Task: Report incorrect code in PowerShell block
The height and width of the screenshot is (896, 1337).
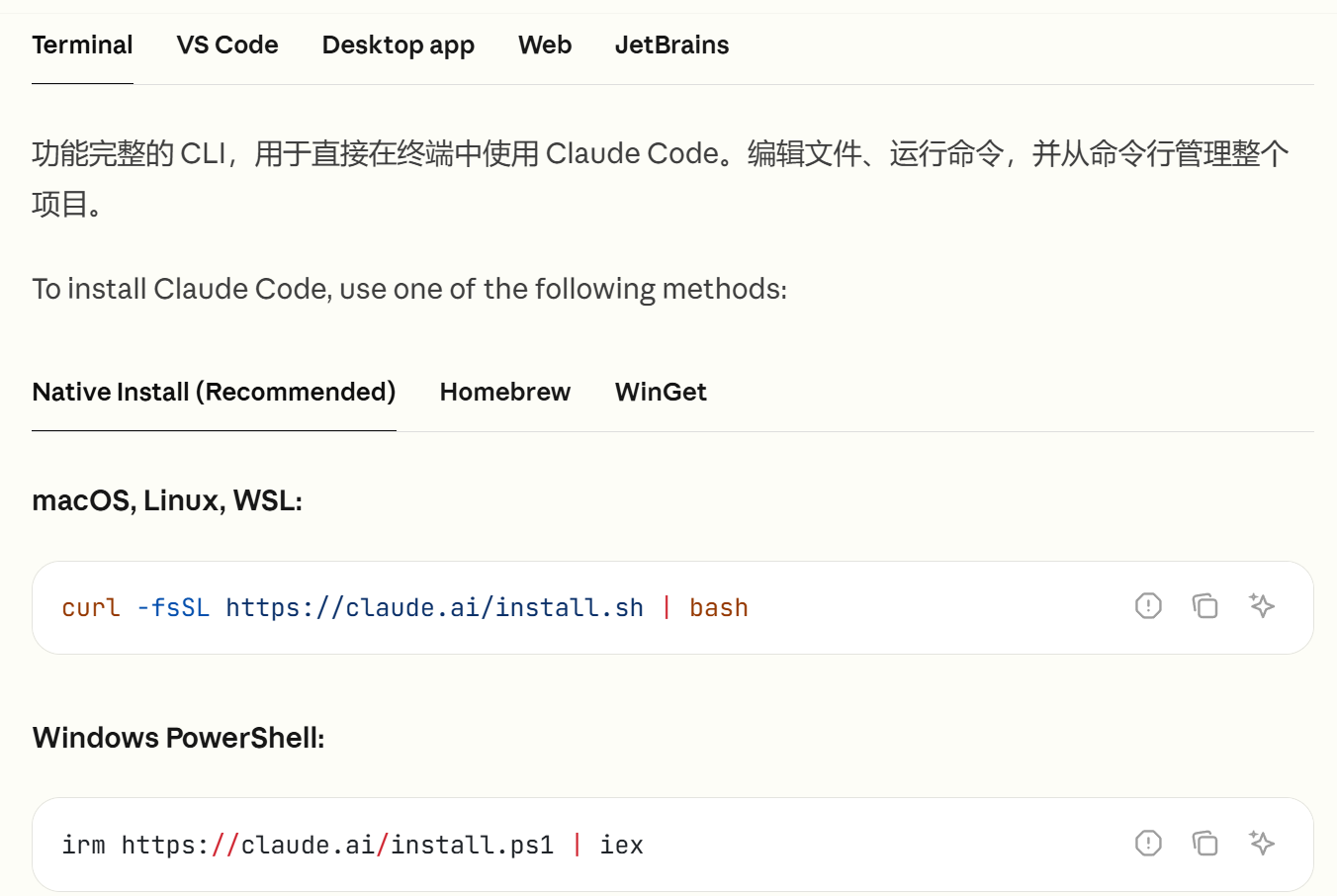Action: pos(1148,843)
